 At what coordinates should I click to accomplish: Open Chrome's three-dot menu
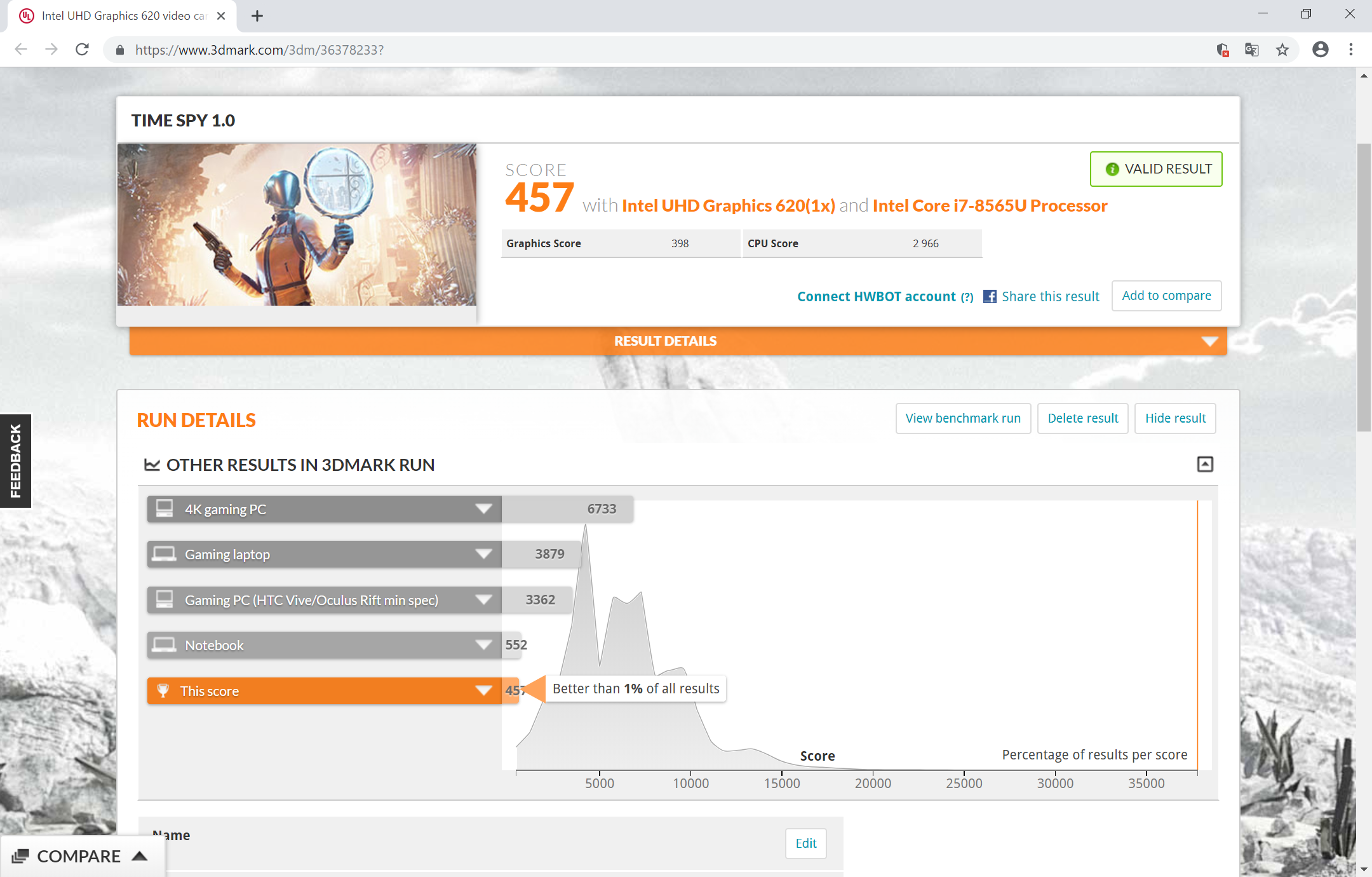1350,50
